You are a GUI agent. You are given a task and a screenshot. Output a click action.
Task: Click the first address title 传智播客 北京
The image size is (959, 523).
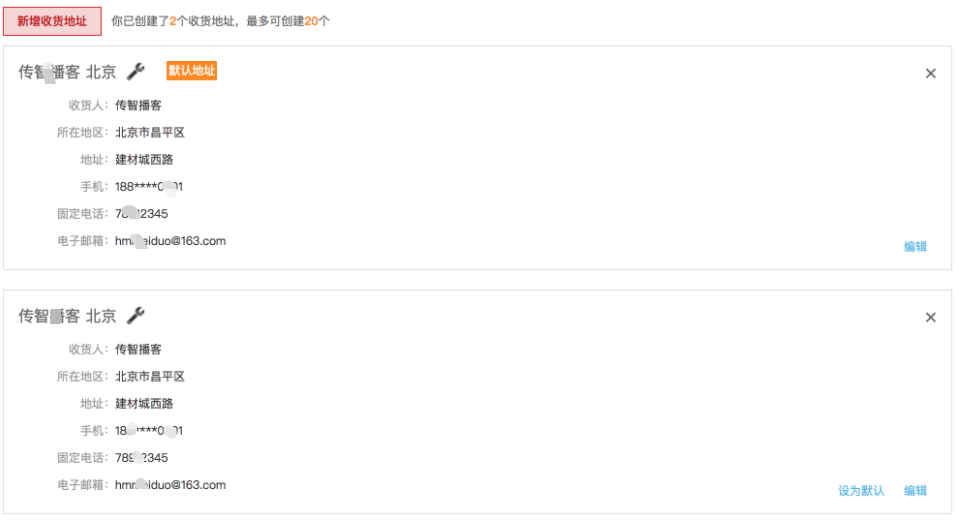pos(67,72)
